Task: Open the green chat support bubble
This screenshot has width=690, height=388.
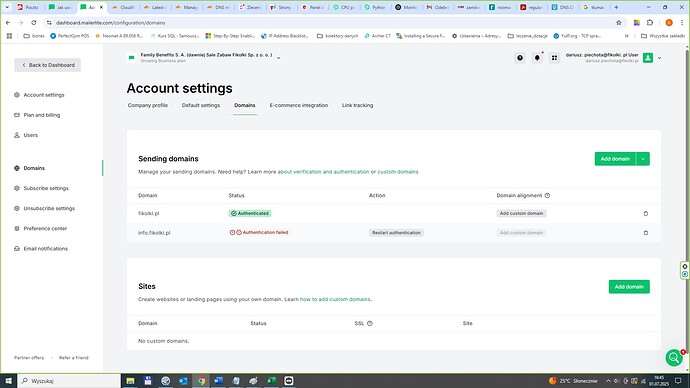Action: pyautogui.click(x=674, y=357)
